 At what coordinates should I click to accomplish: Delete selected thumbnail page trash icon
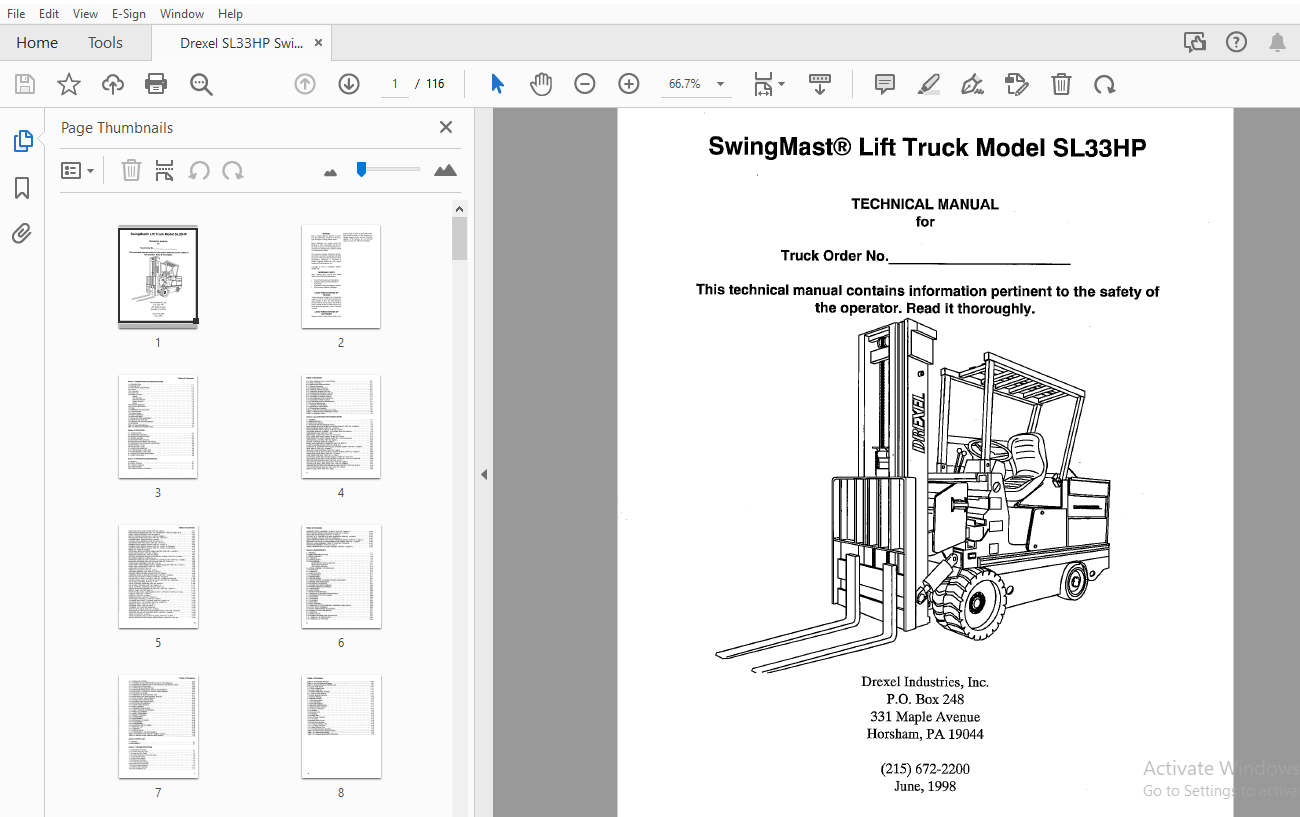click(131, 170)
